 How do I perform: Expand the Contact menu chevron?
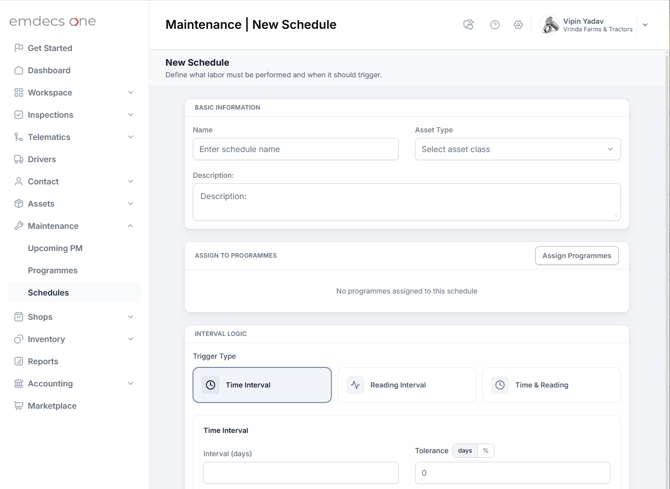click(x=131, y=181)
